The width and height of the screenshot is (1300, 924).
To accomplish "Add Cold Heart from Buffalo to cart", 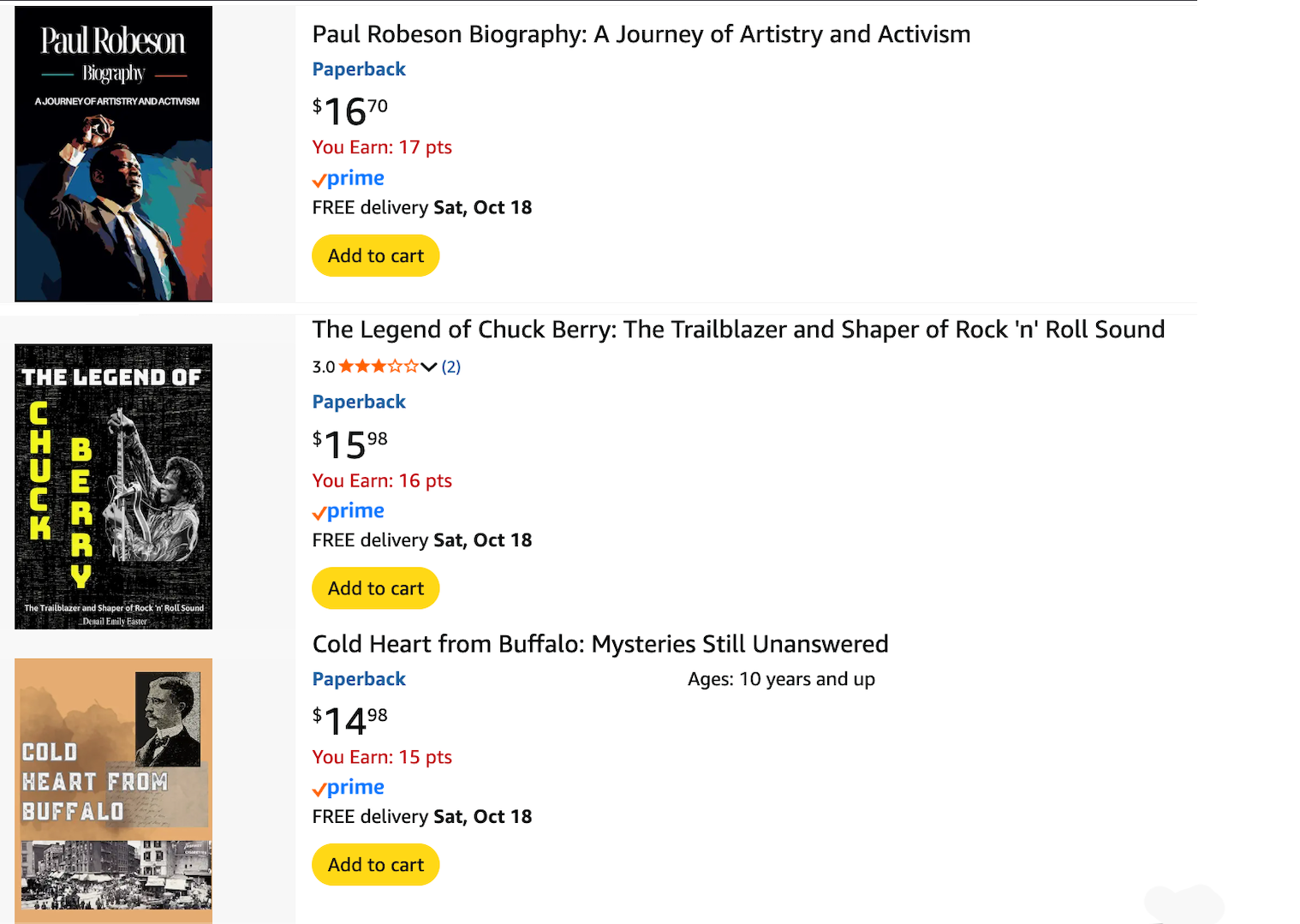I will pyautogui.click(x=375, y=865).
